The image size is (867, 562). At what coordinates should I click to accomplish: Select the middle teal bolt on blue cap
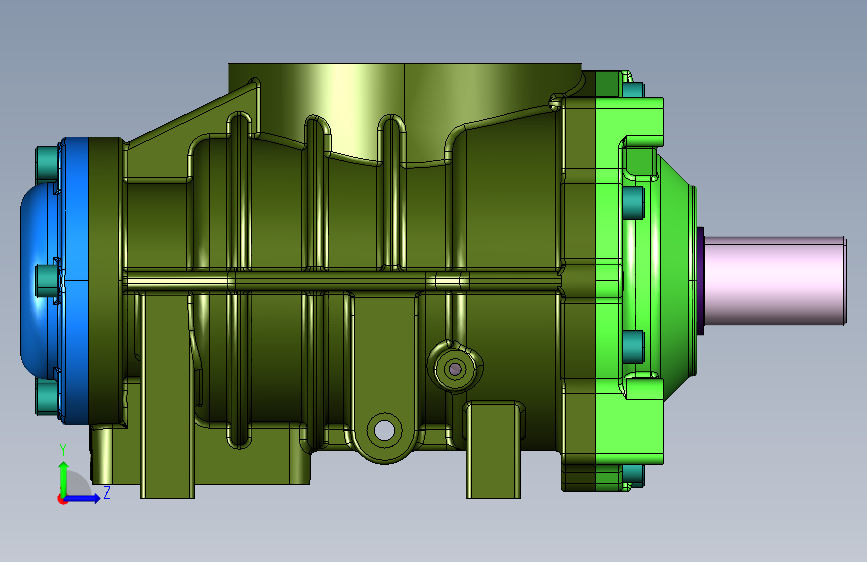pos(48,280)
